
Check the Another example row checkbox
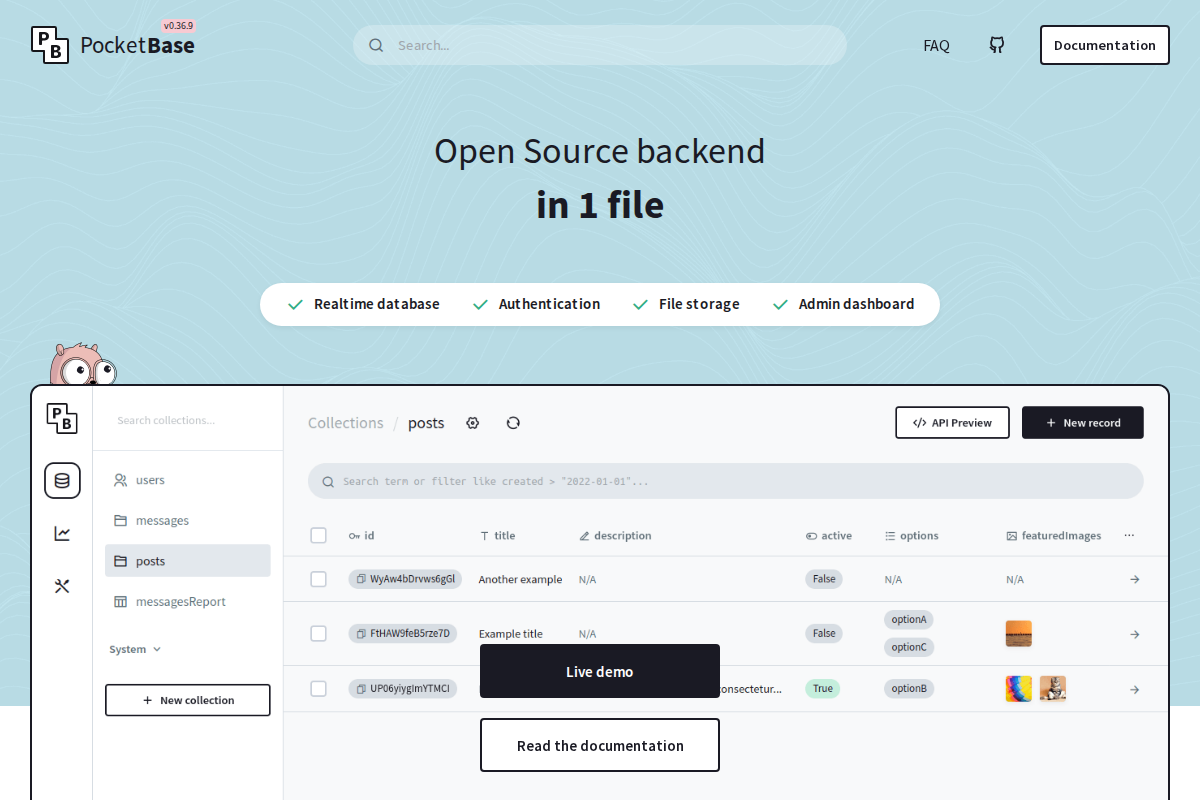318,579
